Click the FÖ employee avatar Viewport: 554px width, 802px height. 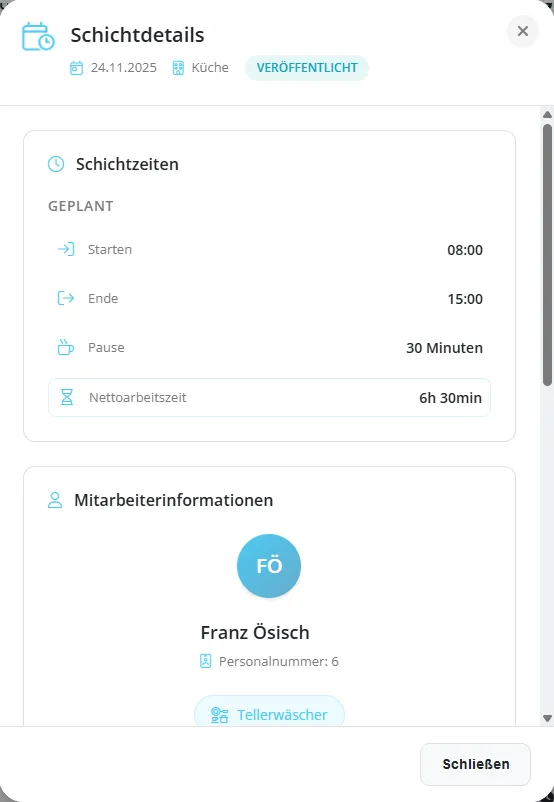pos(269,566)
